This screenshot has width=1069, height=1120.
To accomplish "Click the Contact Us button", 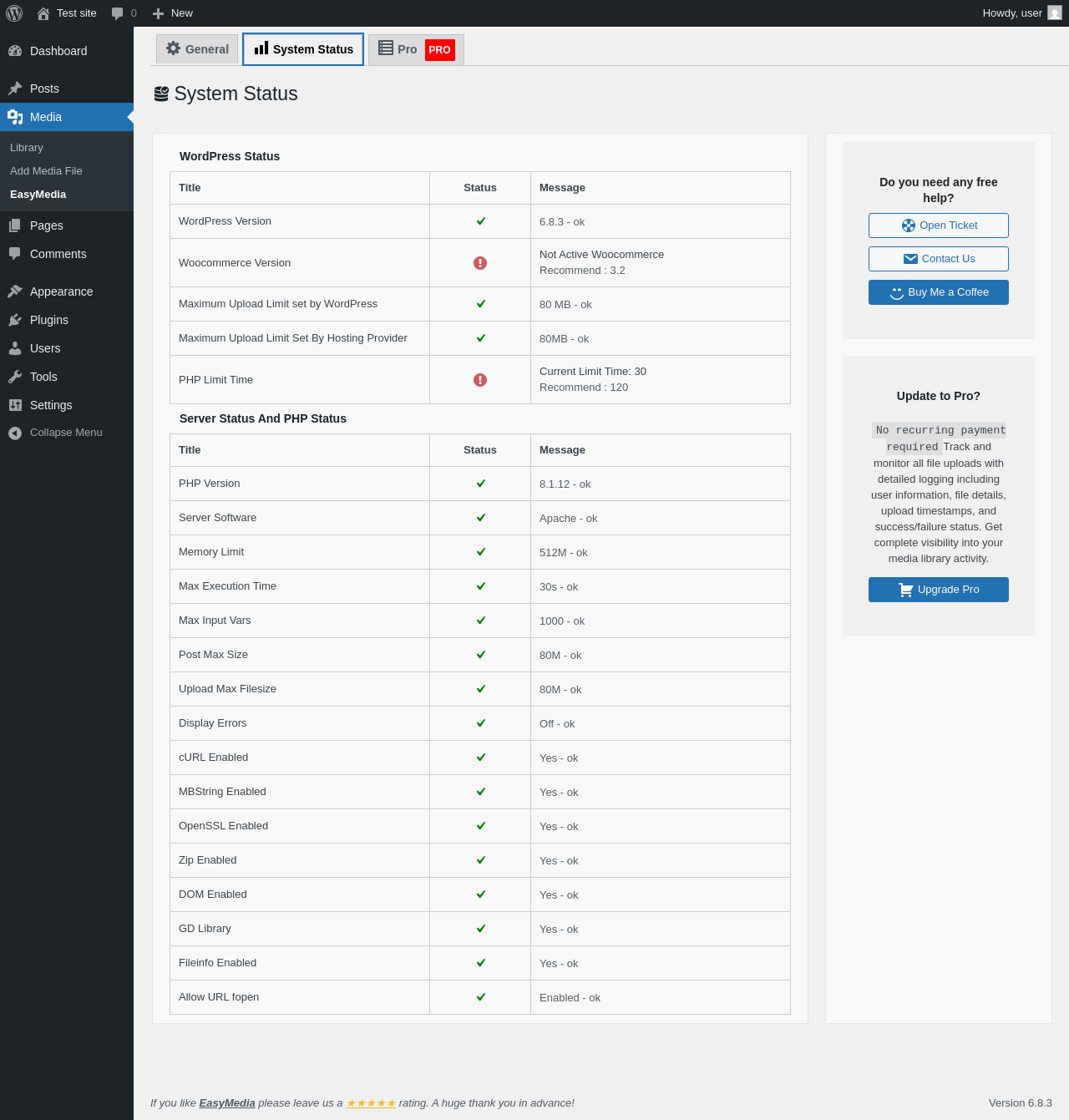I will tap(939, 259).
